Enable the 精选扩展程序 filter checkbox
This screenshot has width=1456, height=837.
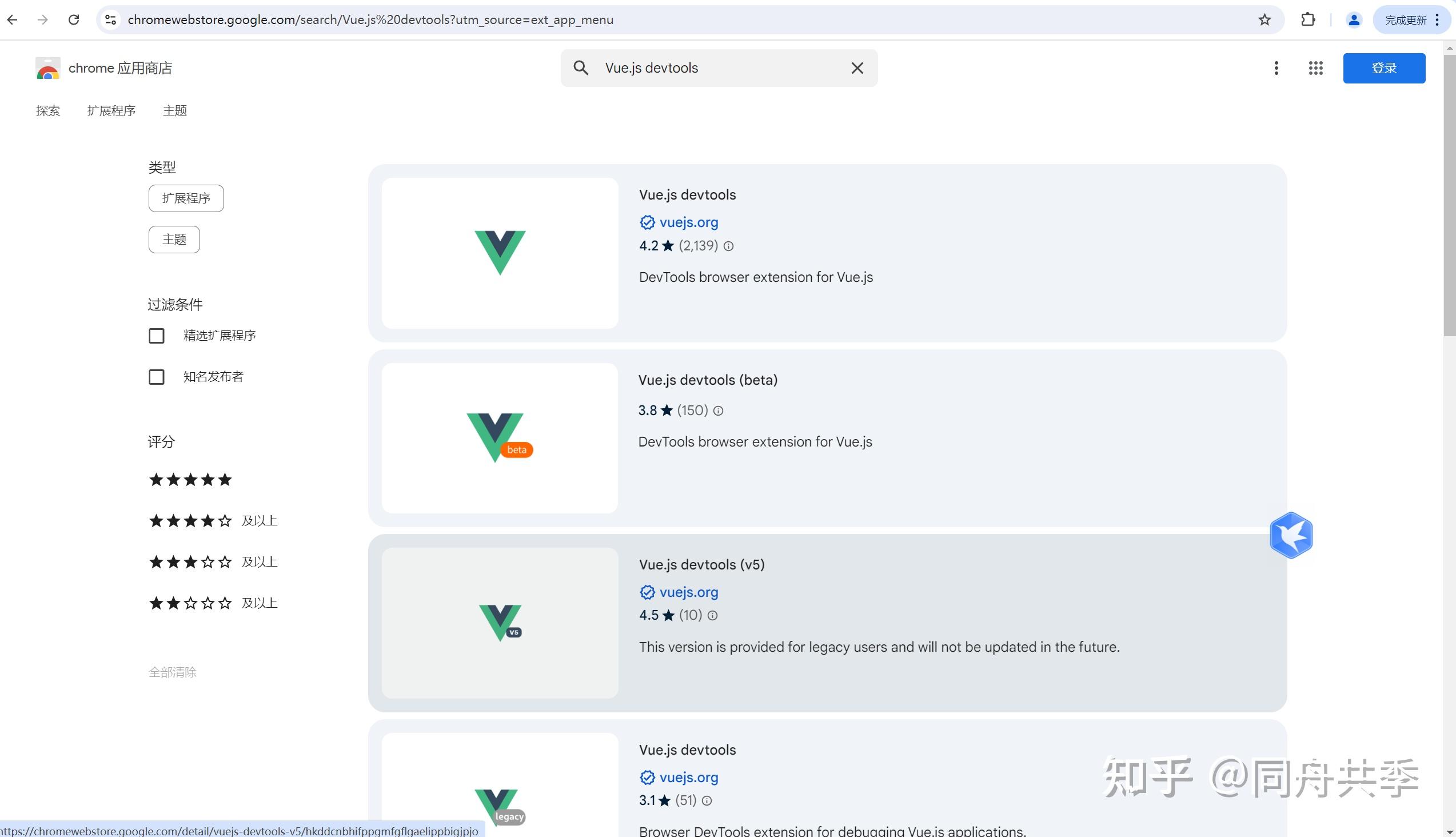[x=157, y=336]
